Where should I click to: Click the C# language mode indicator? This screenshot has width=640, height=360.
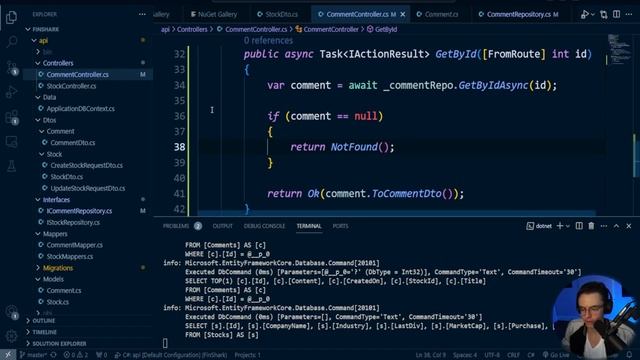(531, 355)
